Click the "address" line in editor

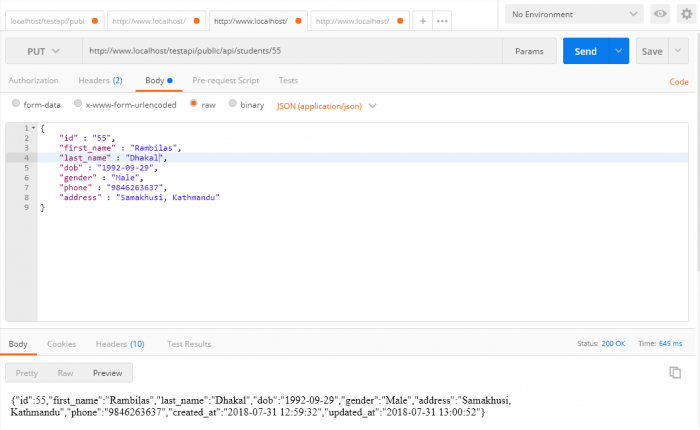click(x=139, y=197)
